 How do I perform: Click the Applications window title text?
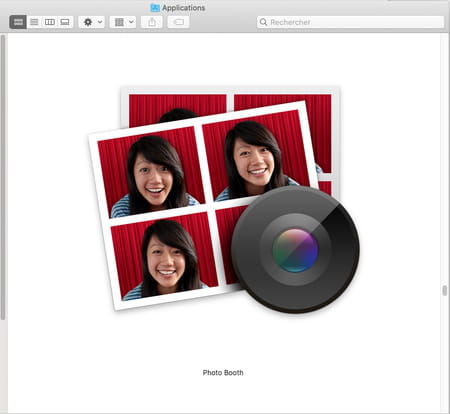[184, 8]
